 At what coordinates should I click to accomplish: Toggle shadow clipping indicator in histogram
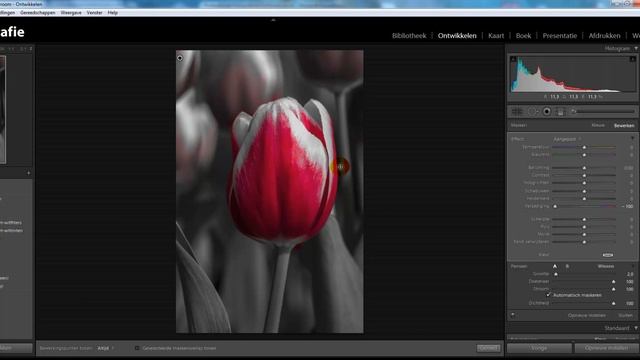(513, 59)
